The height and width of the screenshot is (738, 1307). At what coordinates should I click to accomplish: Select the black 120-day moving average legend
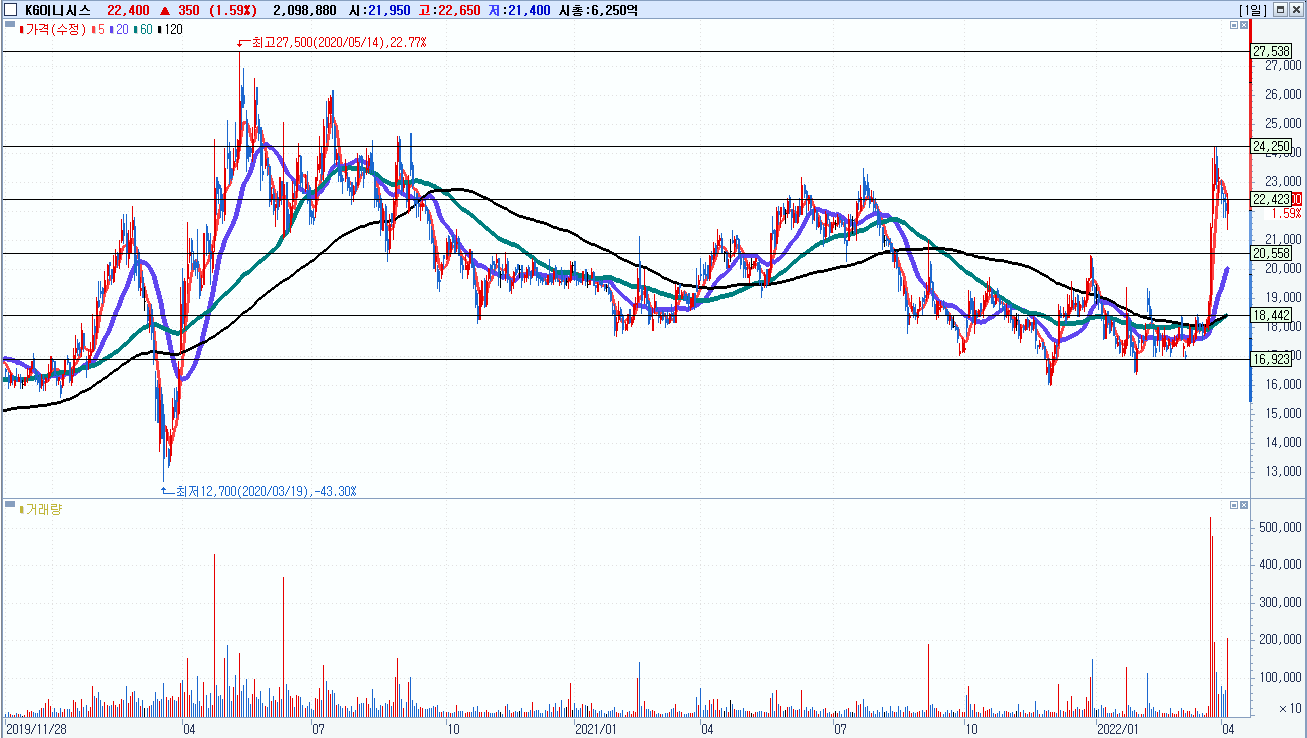coord(169,29)
